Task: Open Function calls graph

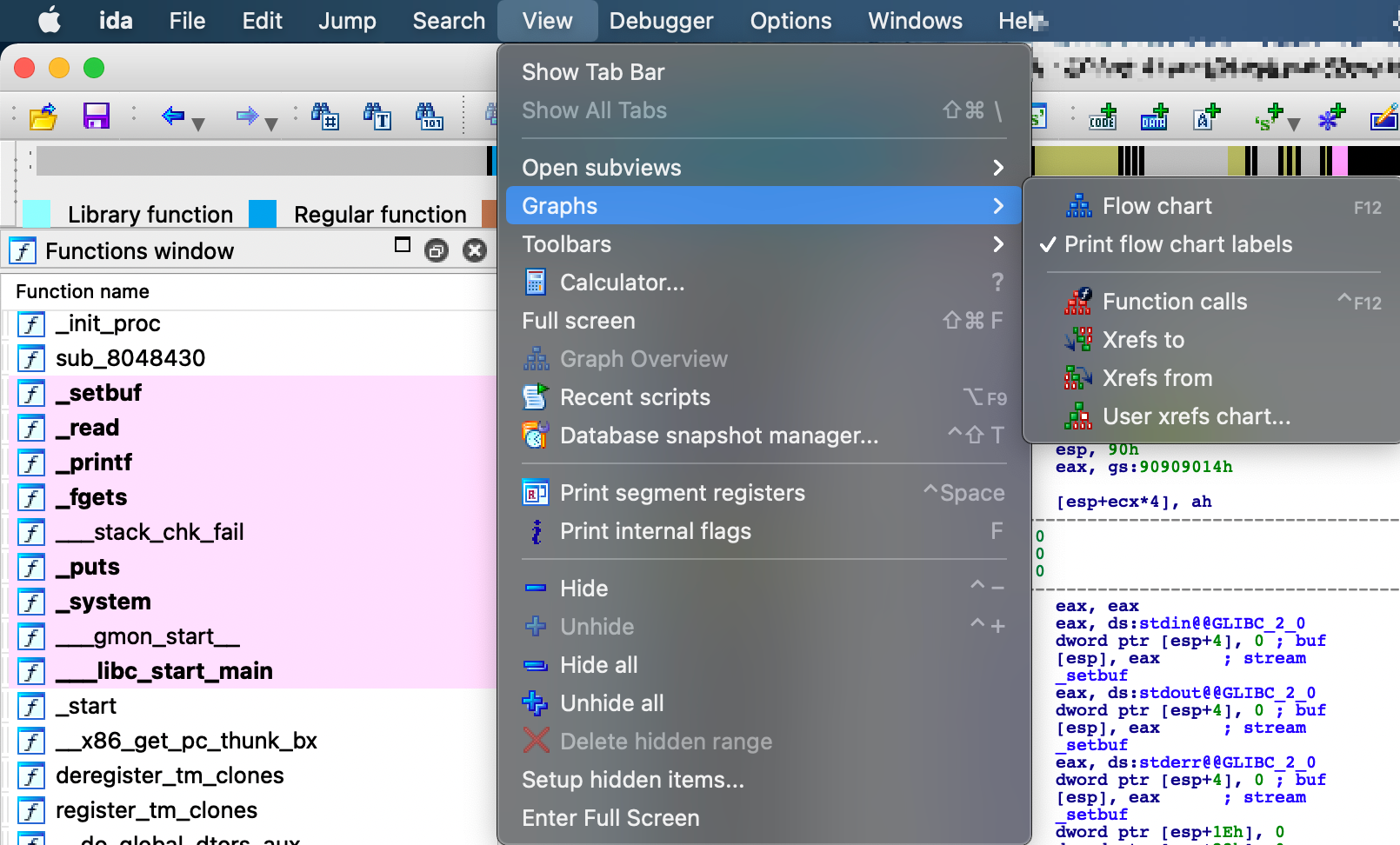Action: tap(1214, 302)
